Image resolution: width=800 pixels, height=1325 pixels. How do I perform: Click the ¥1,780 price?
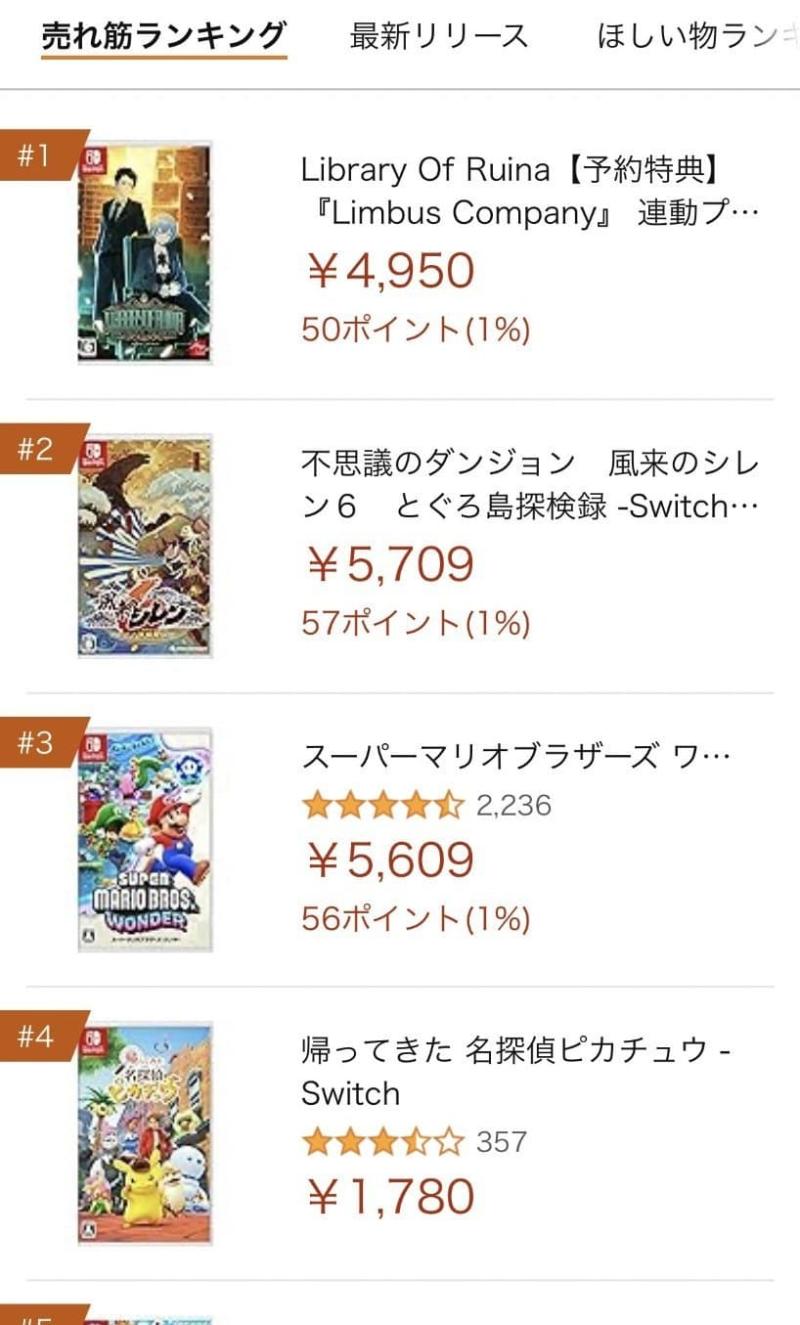389,1196
